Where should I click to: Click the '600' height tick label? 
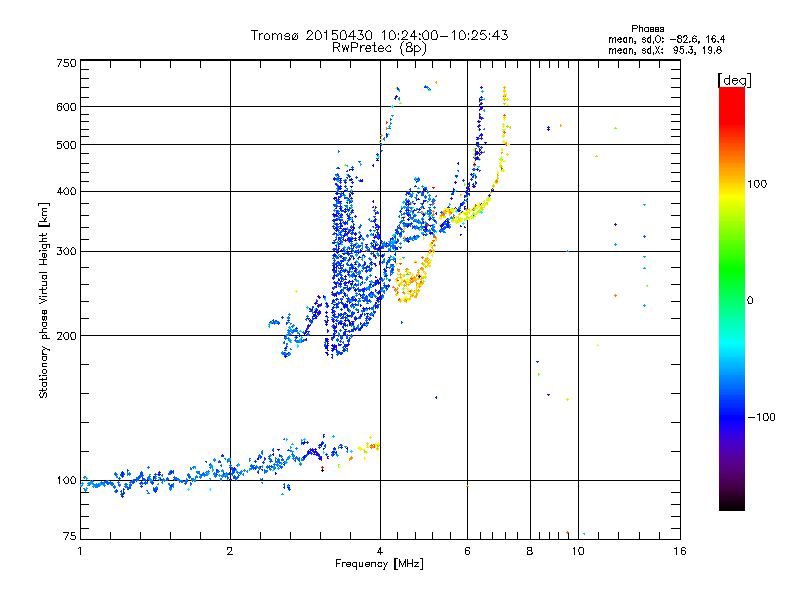pos(67,107)
